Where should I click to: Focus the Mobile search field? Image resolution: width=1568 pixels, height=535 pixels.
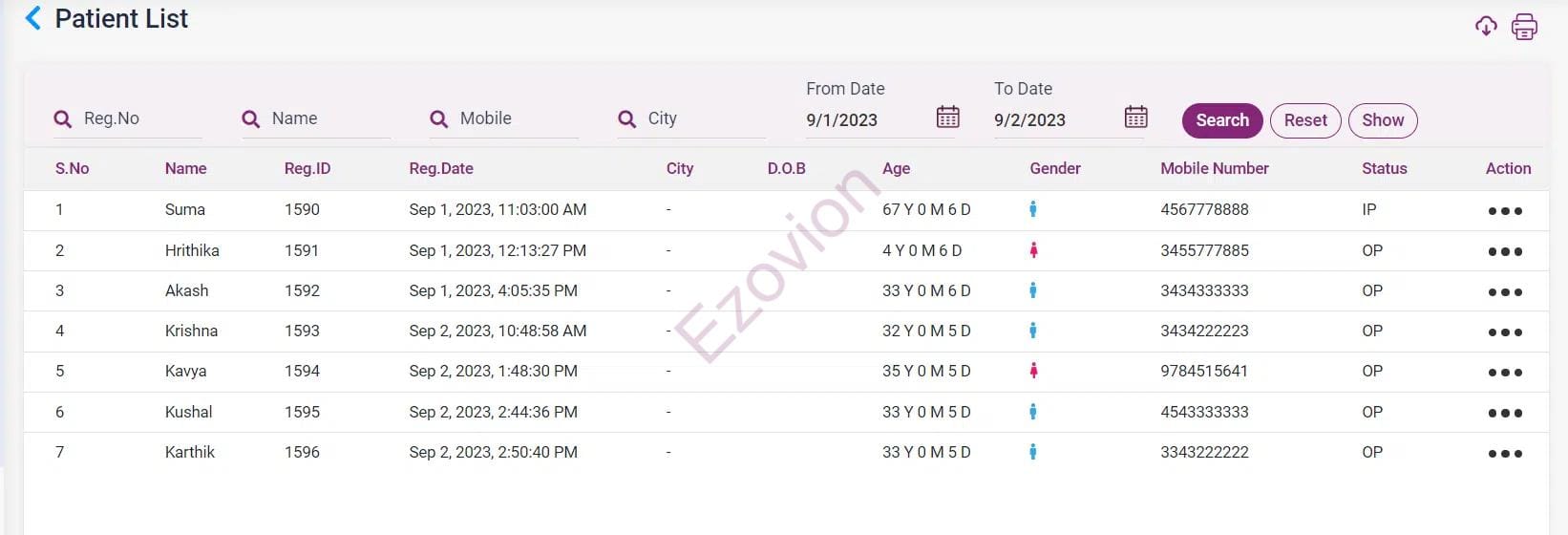(514, 118)
